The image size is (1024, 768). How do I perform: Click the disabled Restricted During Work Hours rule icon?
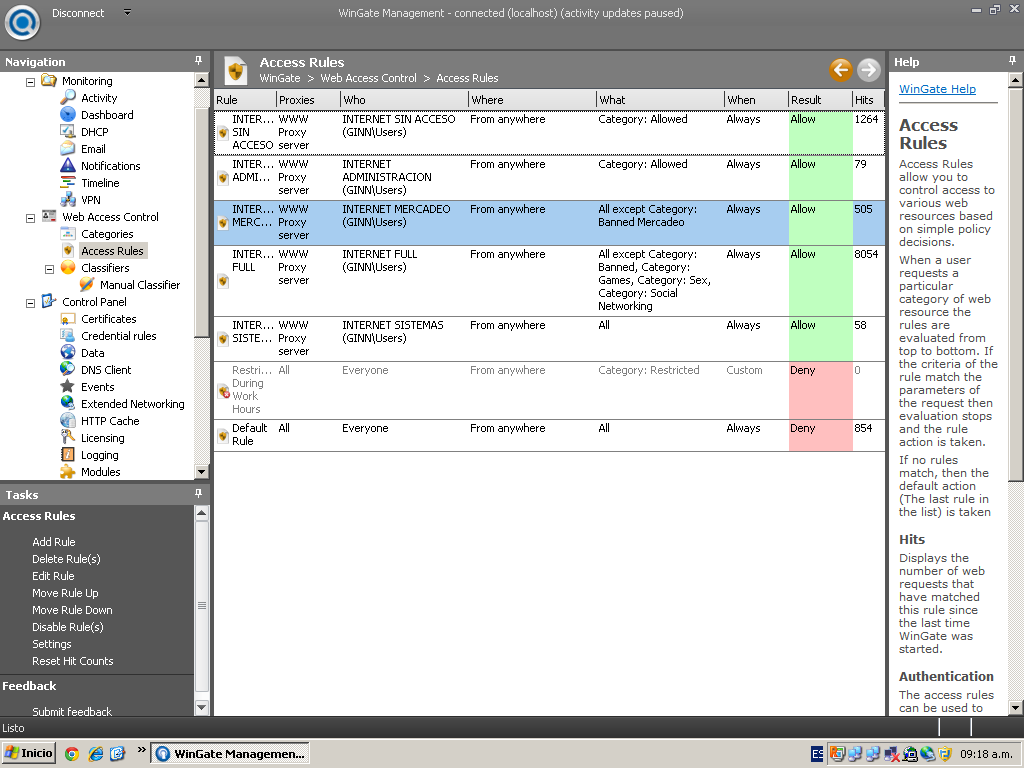(223, 392)
